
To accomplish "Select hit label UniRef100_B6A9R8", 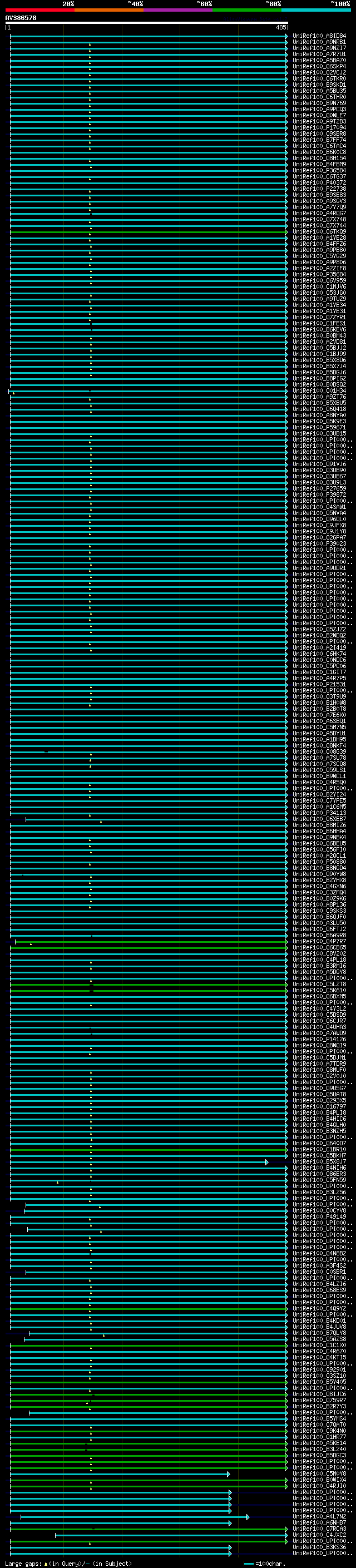I will (x=319, y=935).
